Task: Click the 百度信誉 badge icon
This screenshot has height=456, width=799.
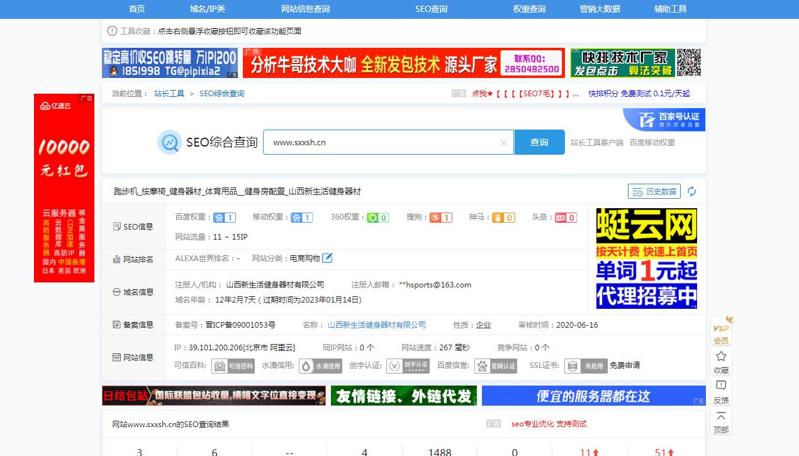Action: [x=495, y=366]
